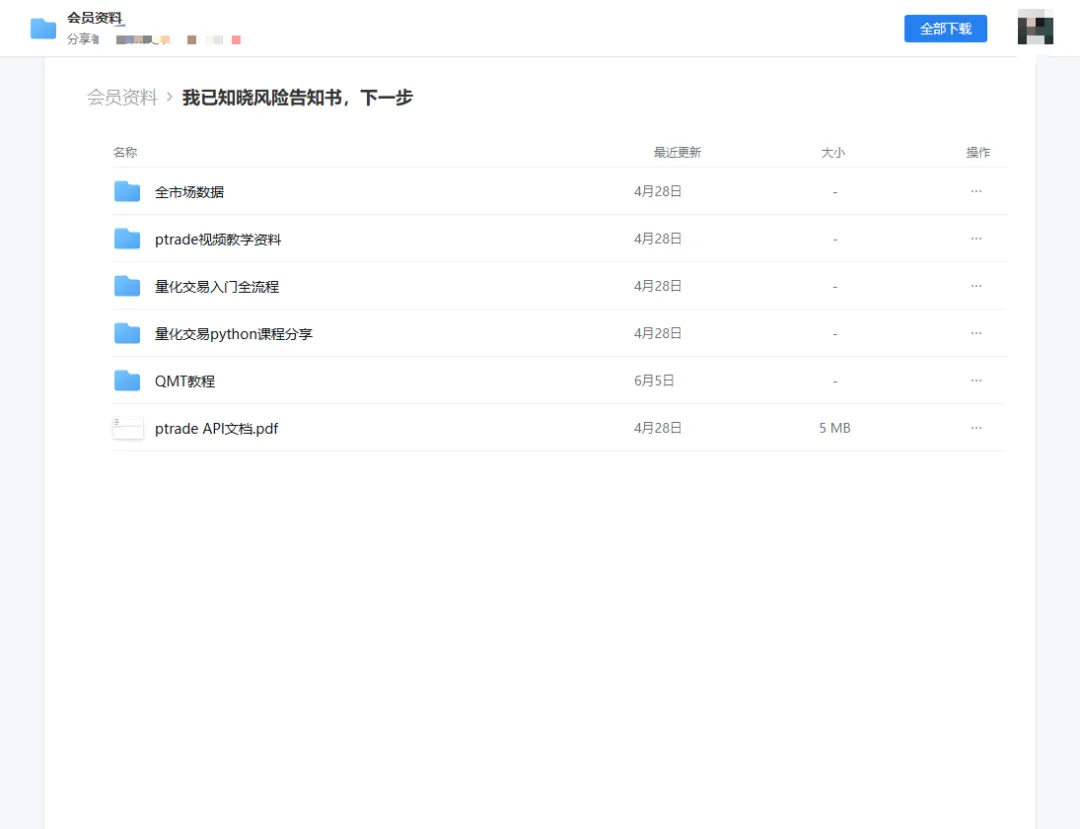Go back to 会员资料 breadcrumb
The height and width of the screenshot is (829, 1080).
point(122,98)
